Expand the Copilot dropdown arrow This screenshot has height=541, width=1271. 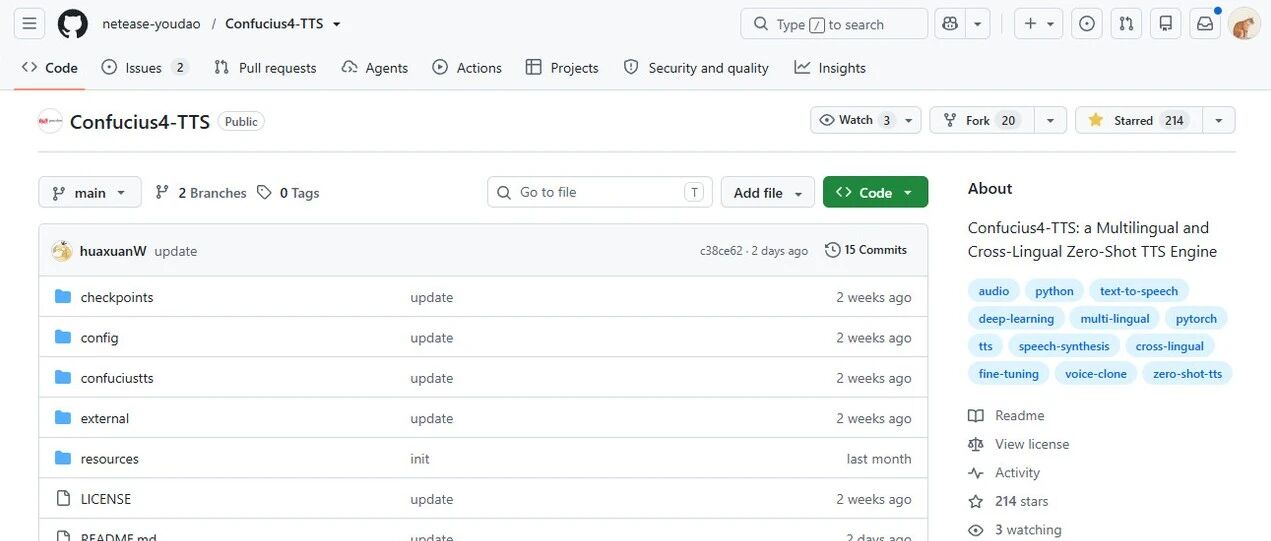[977, 24]
